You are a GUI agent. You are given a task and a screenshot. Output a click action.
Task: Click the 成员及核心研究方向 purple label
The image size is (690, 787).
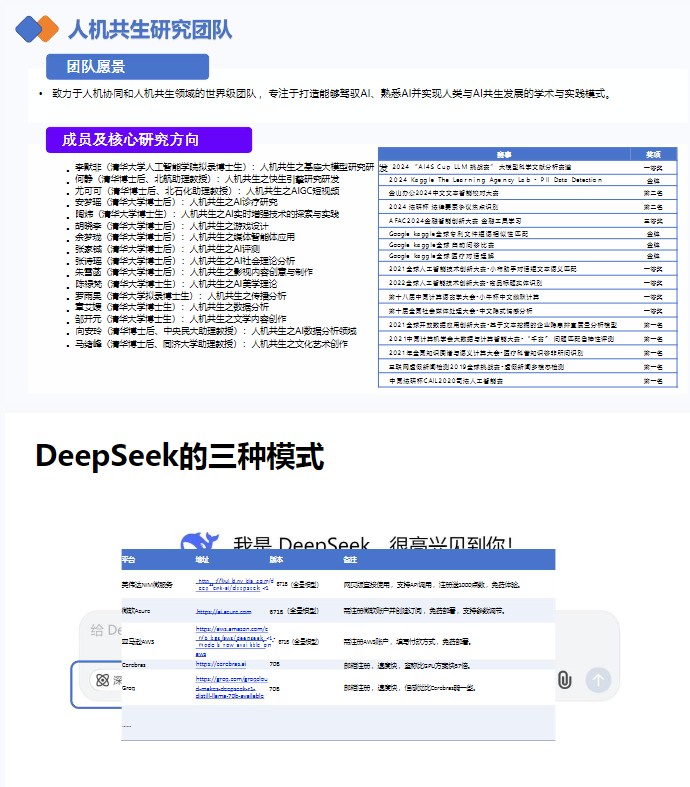pyautogui.click(x=149, y=140)
